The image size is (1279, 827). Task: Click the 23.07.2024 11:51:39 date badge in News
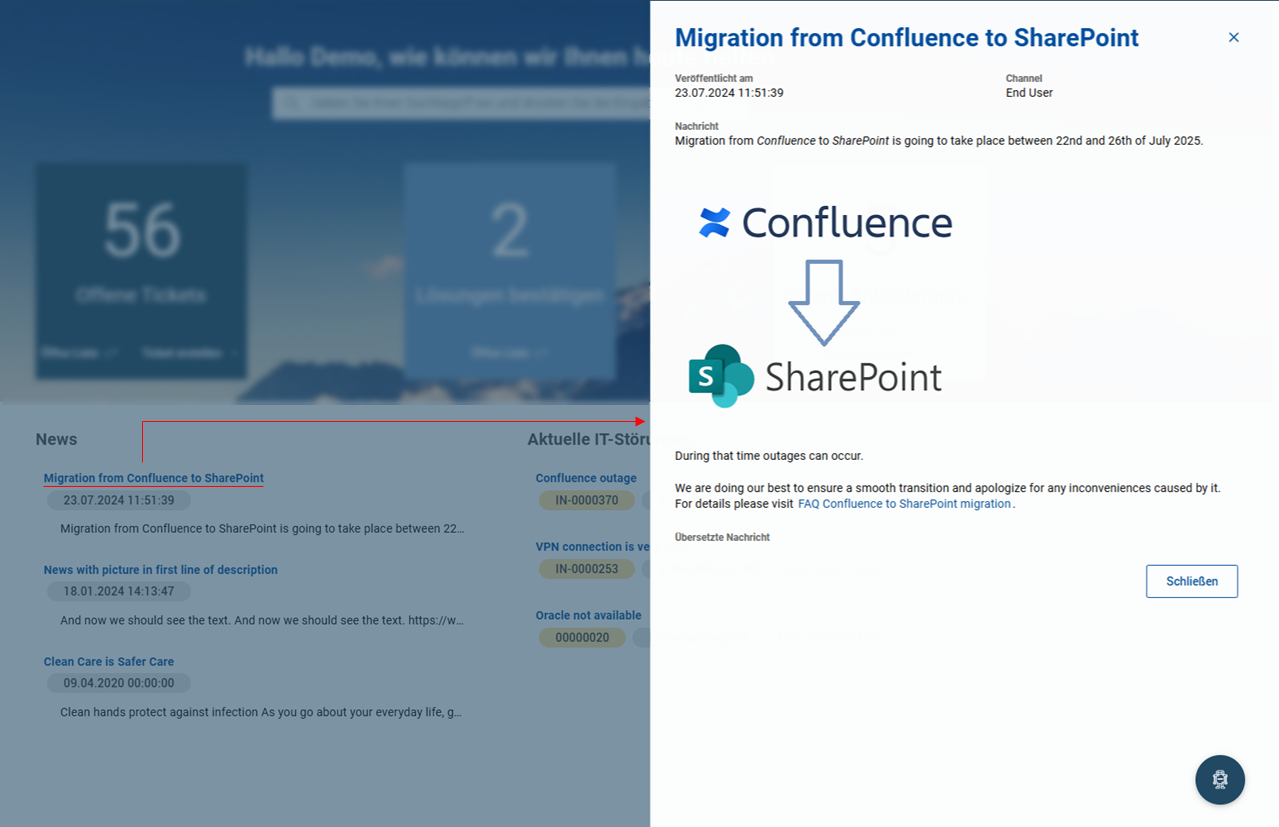coord(119,500)
